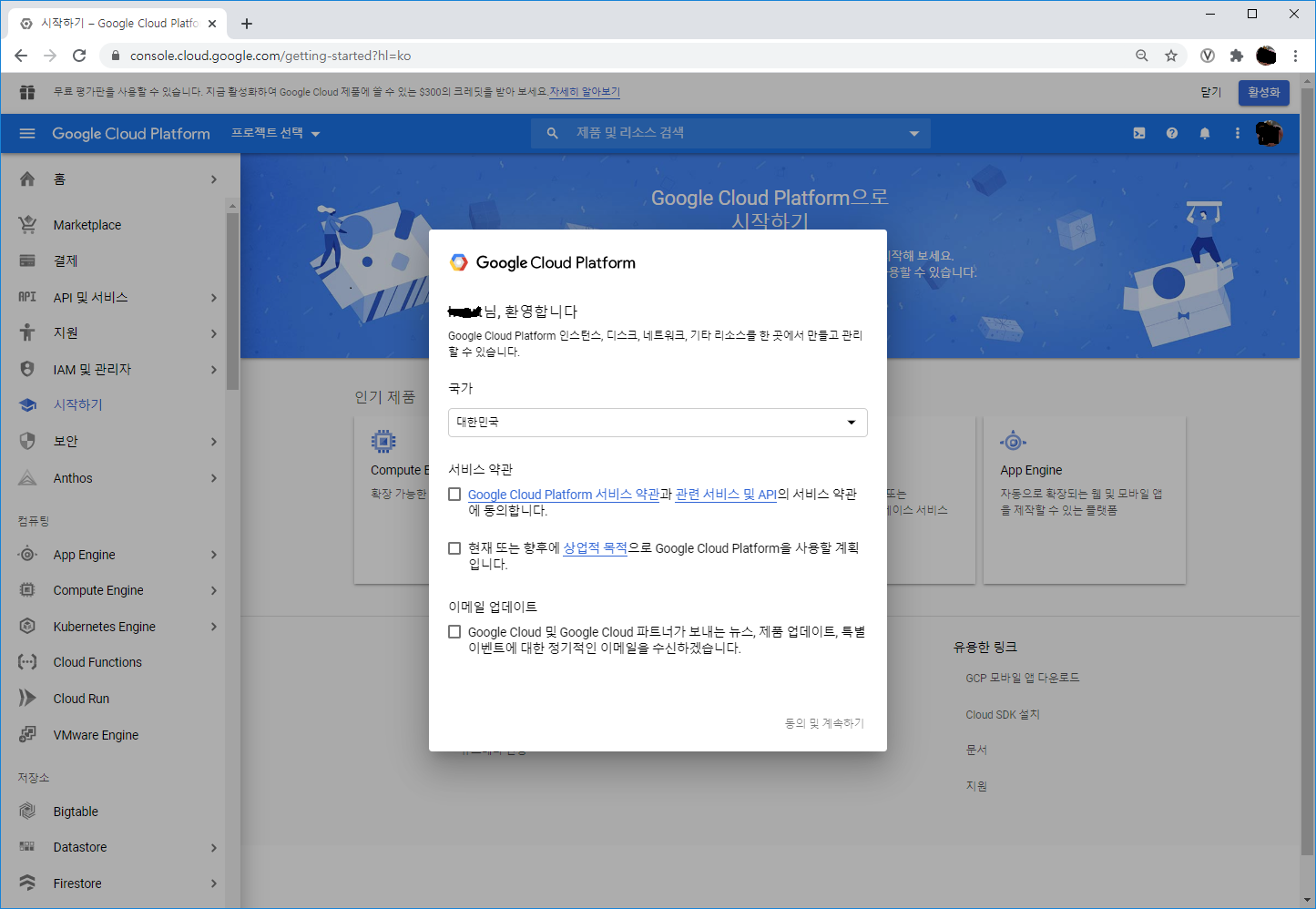Click the Firestore icon

[27, 883]
